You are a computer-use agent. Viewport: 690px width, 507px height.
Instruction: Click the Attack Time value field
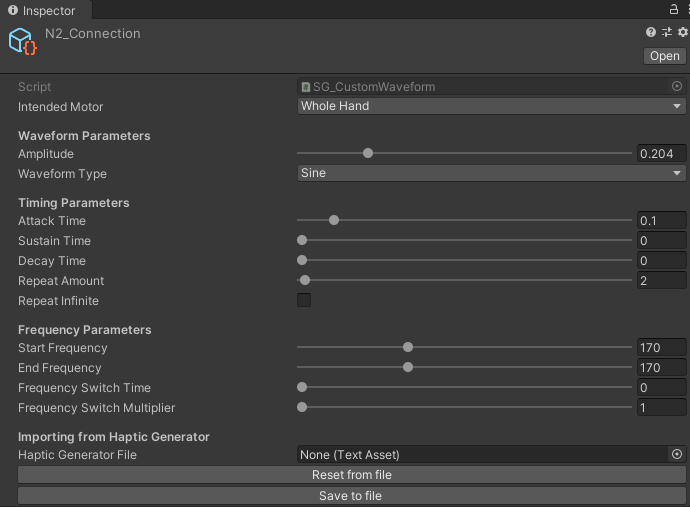click(x=661, y=221)
